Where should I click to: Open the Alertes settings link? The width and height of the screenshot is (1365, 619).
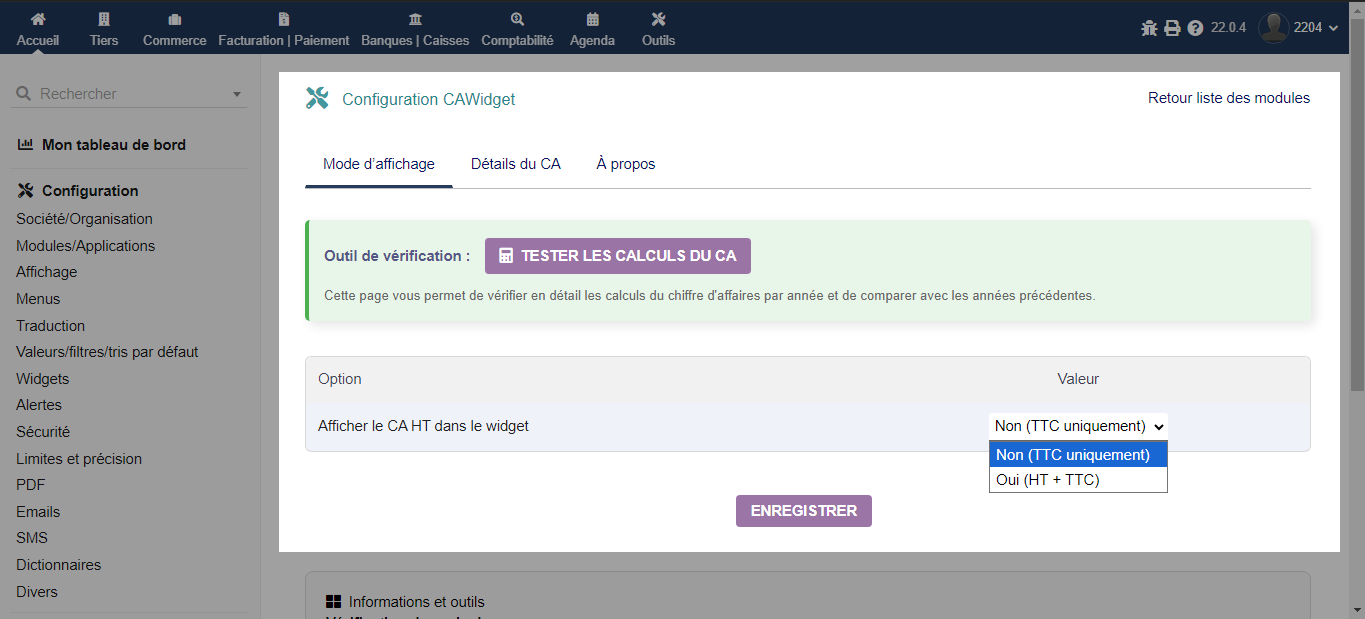point(39,405)
